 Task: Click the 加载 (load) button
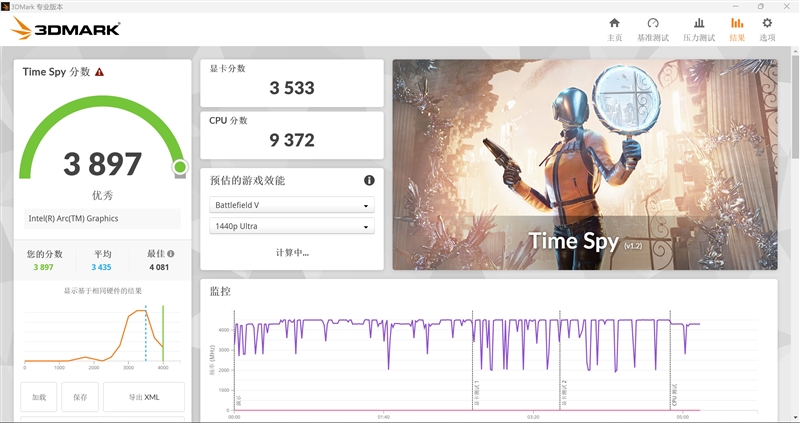click(39, 397)
